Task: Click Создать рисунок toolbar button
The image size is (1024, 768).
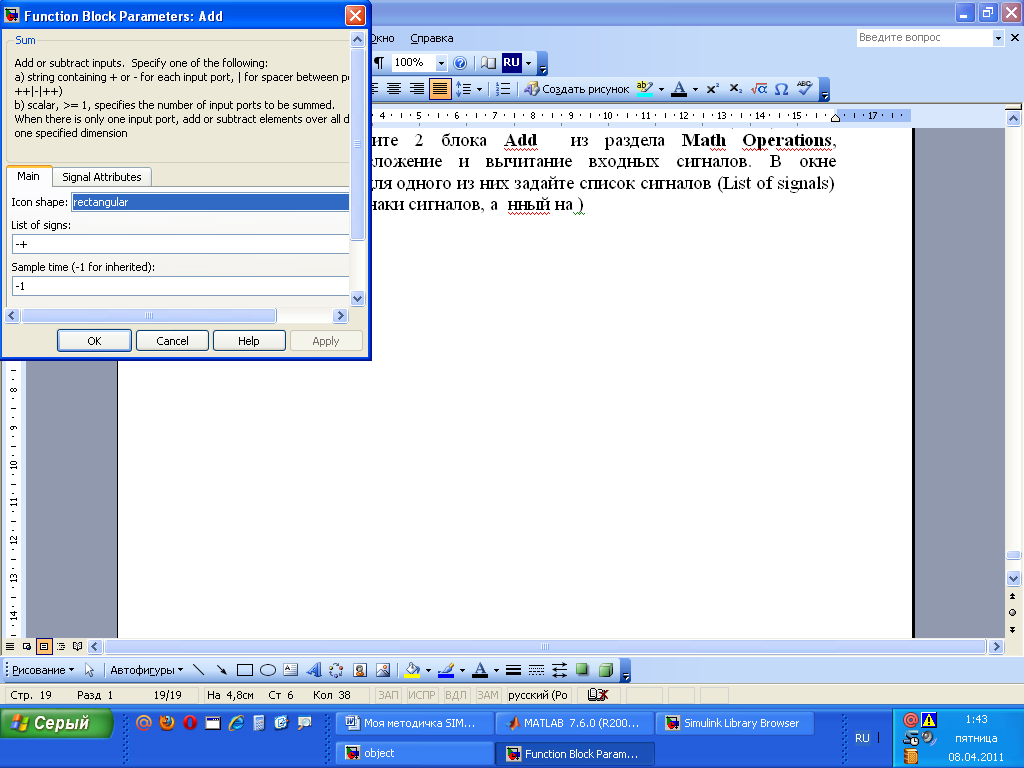Action: point(577,89)
